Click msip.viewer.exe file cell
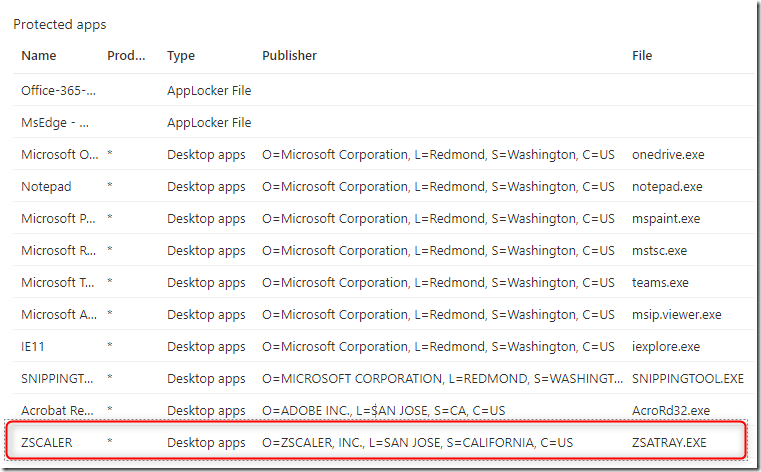This screenshot has height=472, width=761. point(677,315)
